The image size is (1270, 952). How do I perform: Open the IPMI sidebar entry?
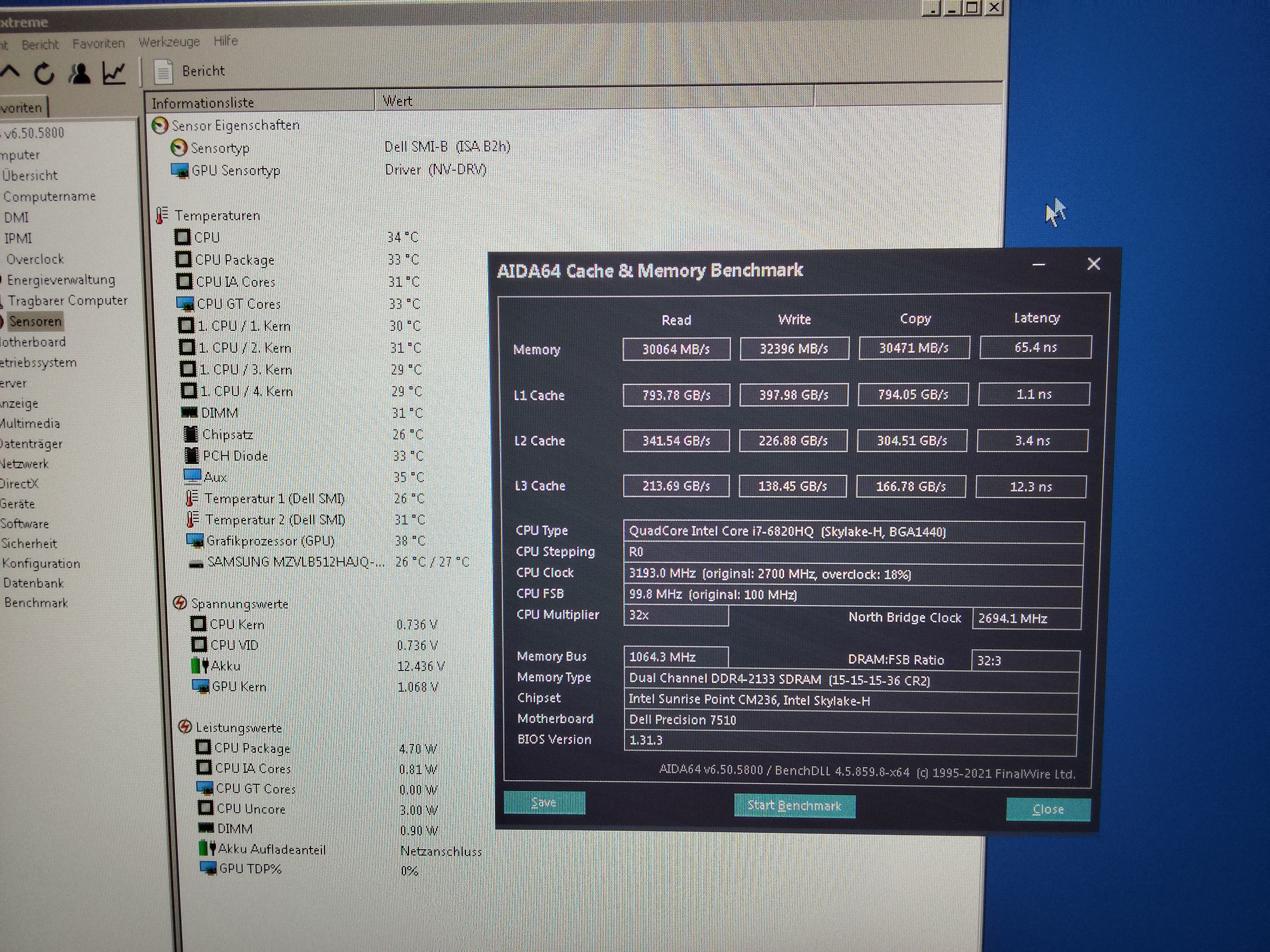pyautogui.click(x=18, y=238)
